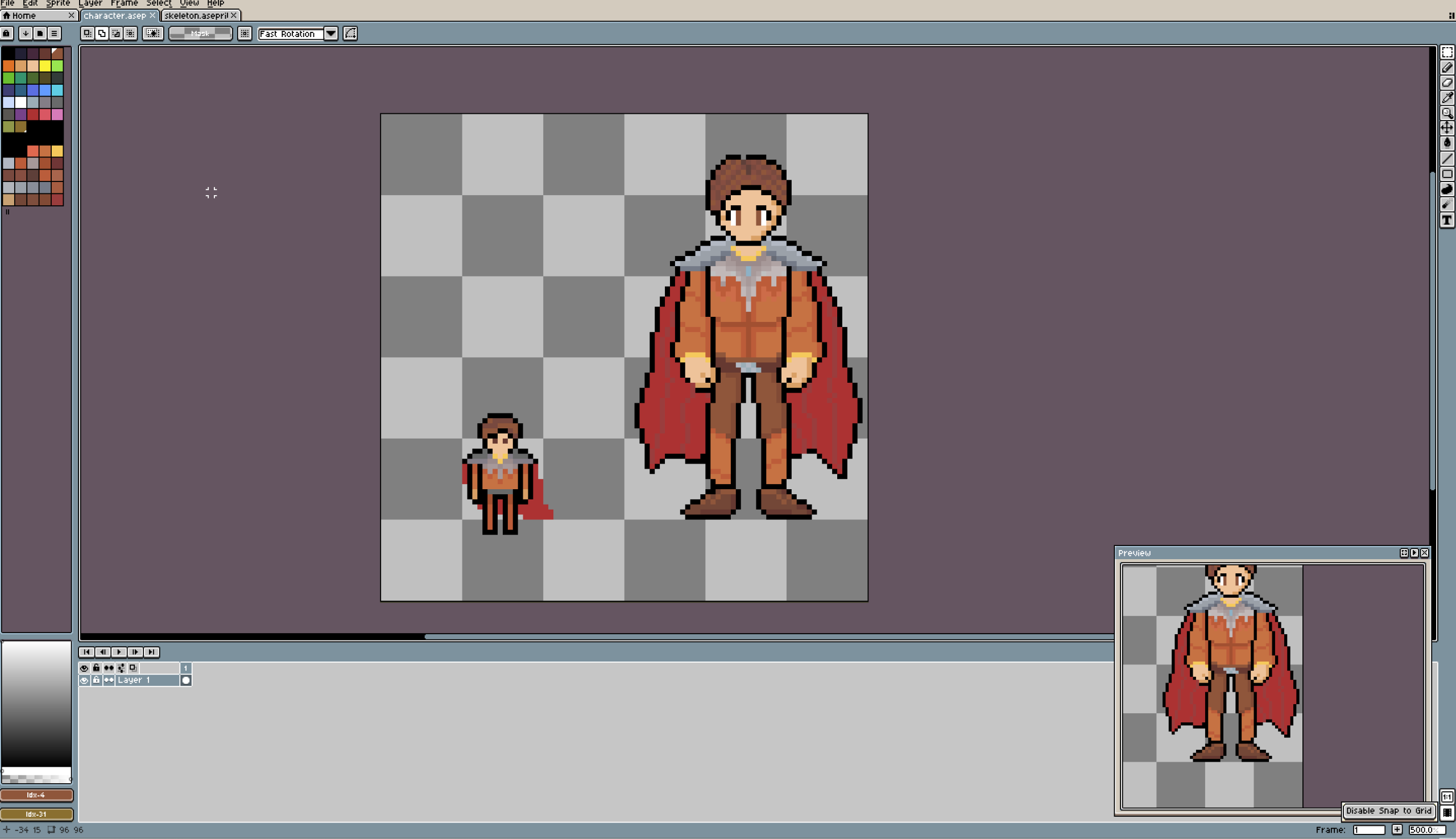Play the animation from timeline controls
Screen dimensions: 1456x839
(119, 652)
